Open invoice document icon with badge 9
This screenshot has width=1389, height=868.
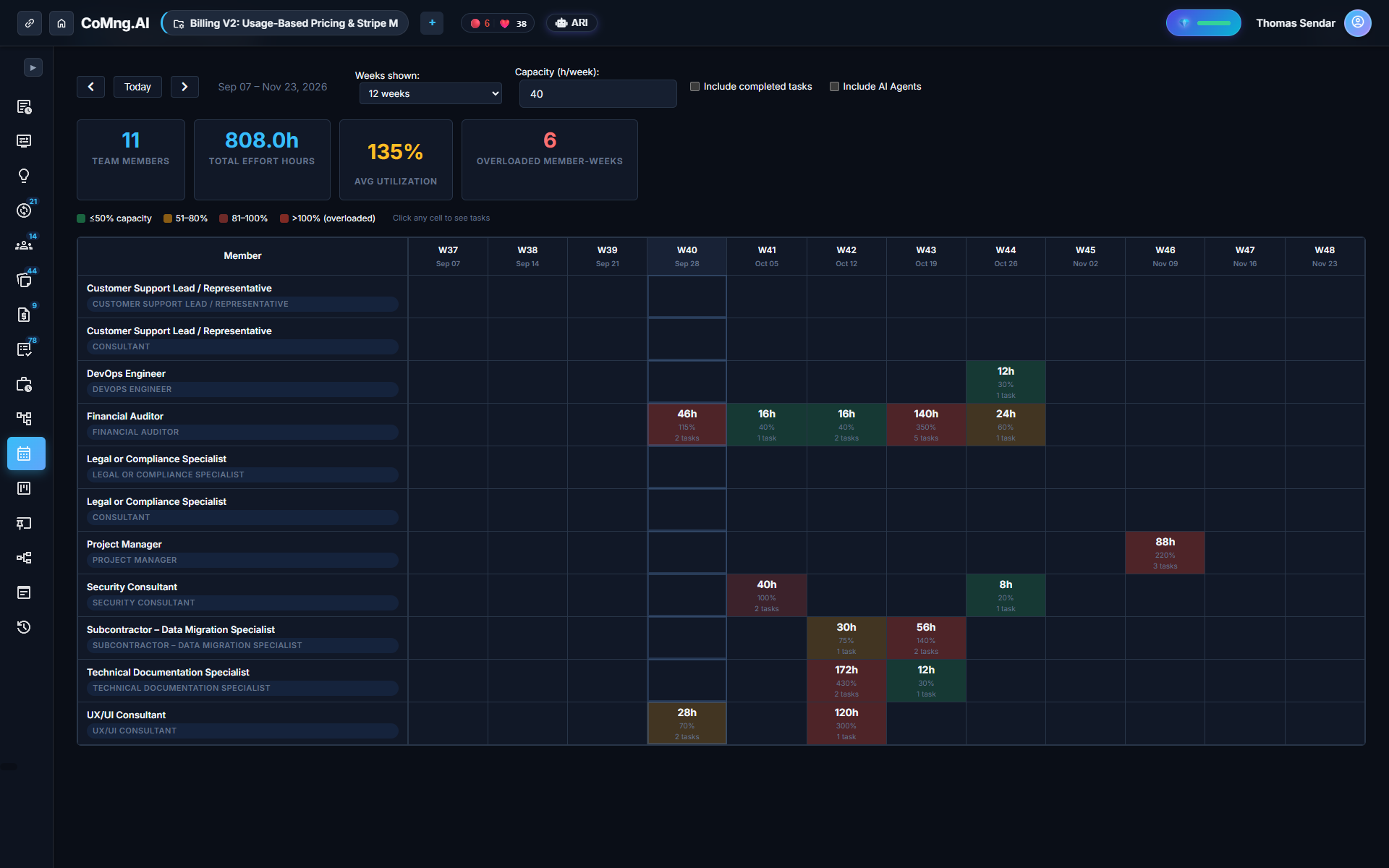(24, 315)
